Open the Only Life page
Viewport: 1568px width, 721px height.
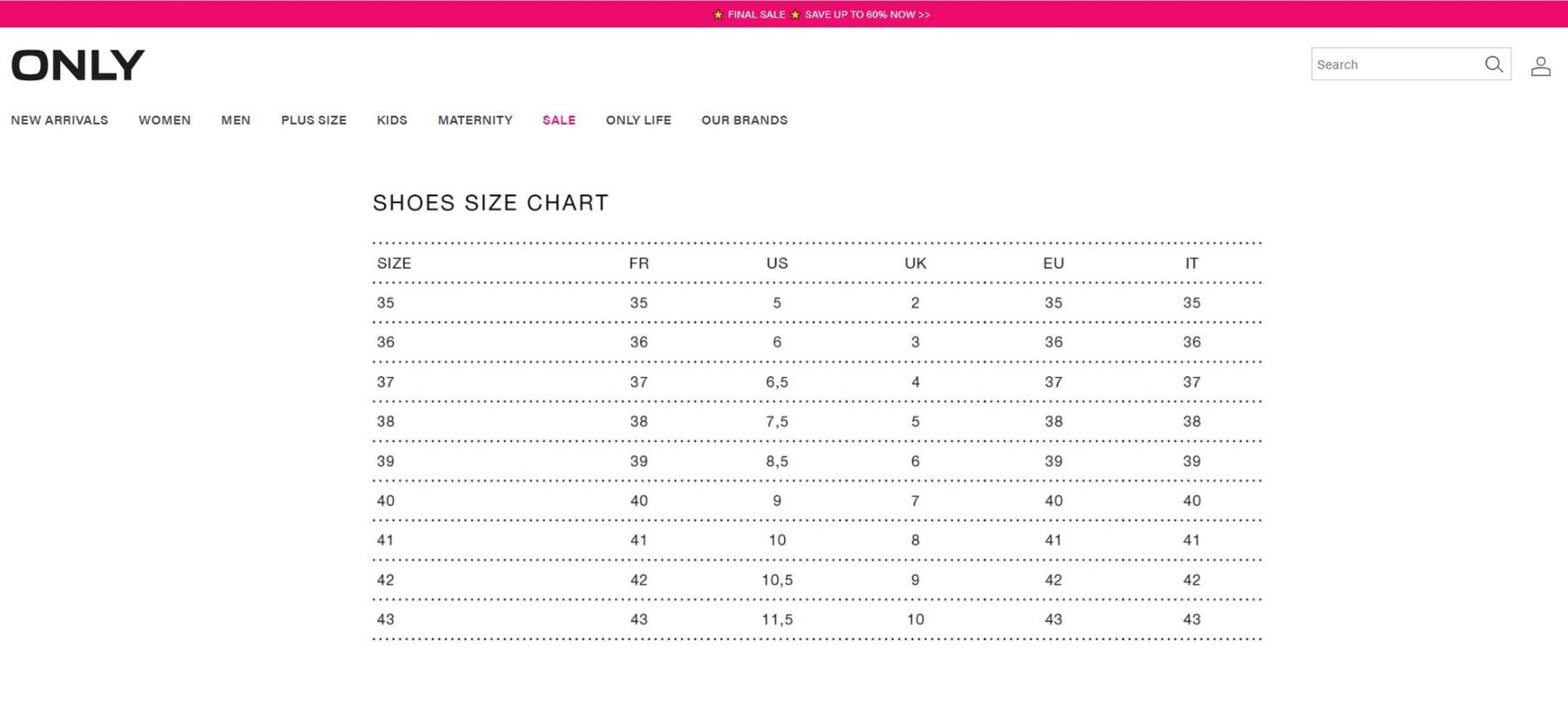click(639, 120)
